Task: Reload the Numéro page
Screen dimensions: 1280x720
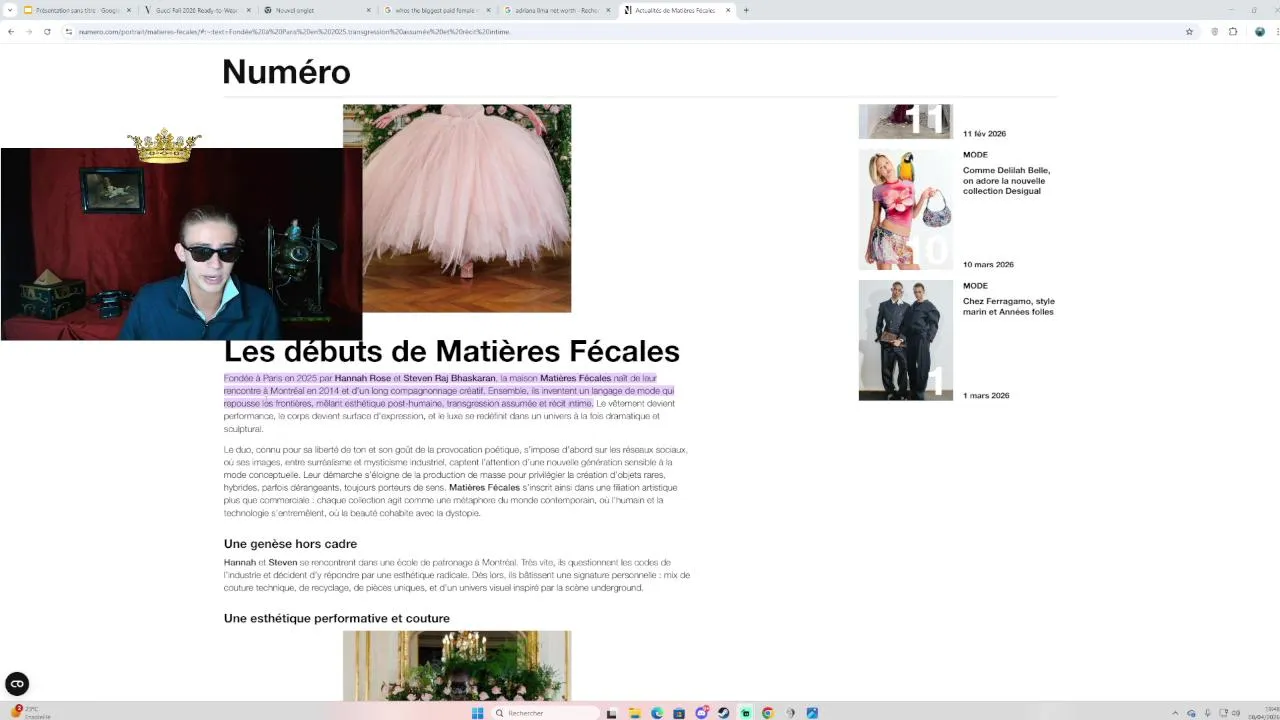Action: (x=46, y=31)
